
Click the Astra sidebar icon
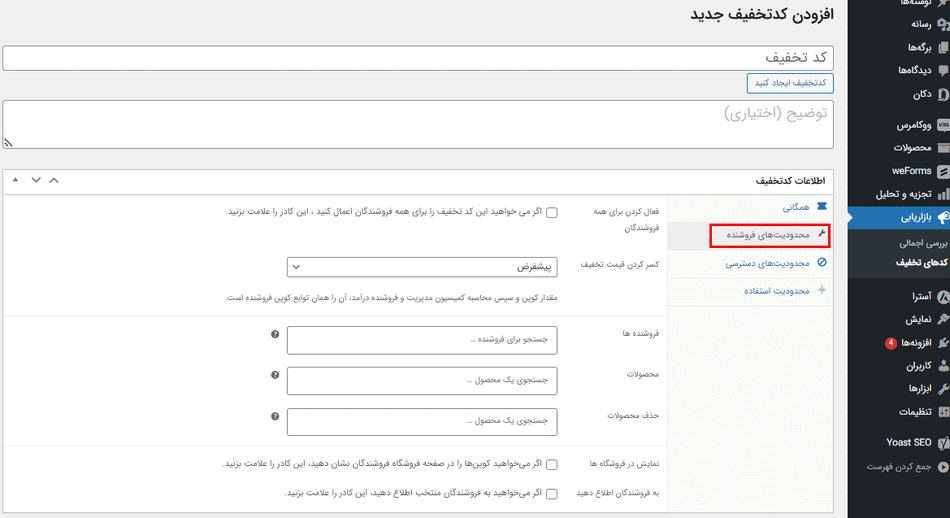(943, 296)
